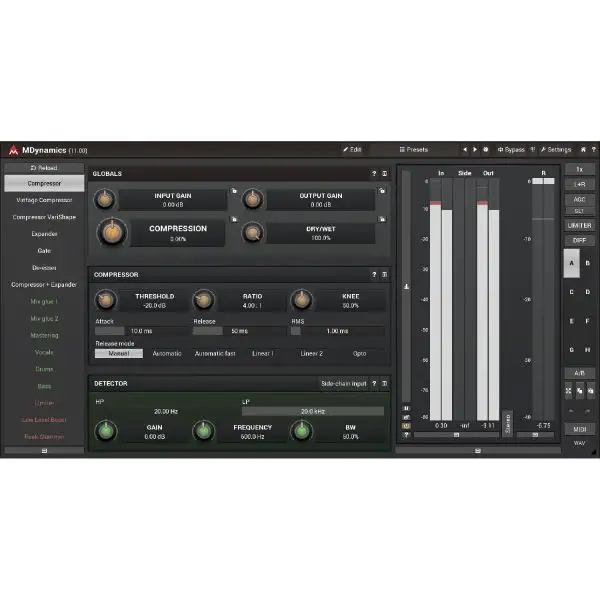Select the Vintage Compressor mode

coord(43,200)
